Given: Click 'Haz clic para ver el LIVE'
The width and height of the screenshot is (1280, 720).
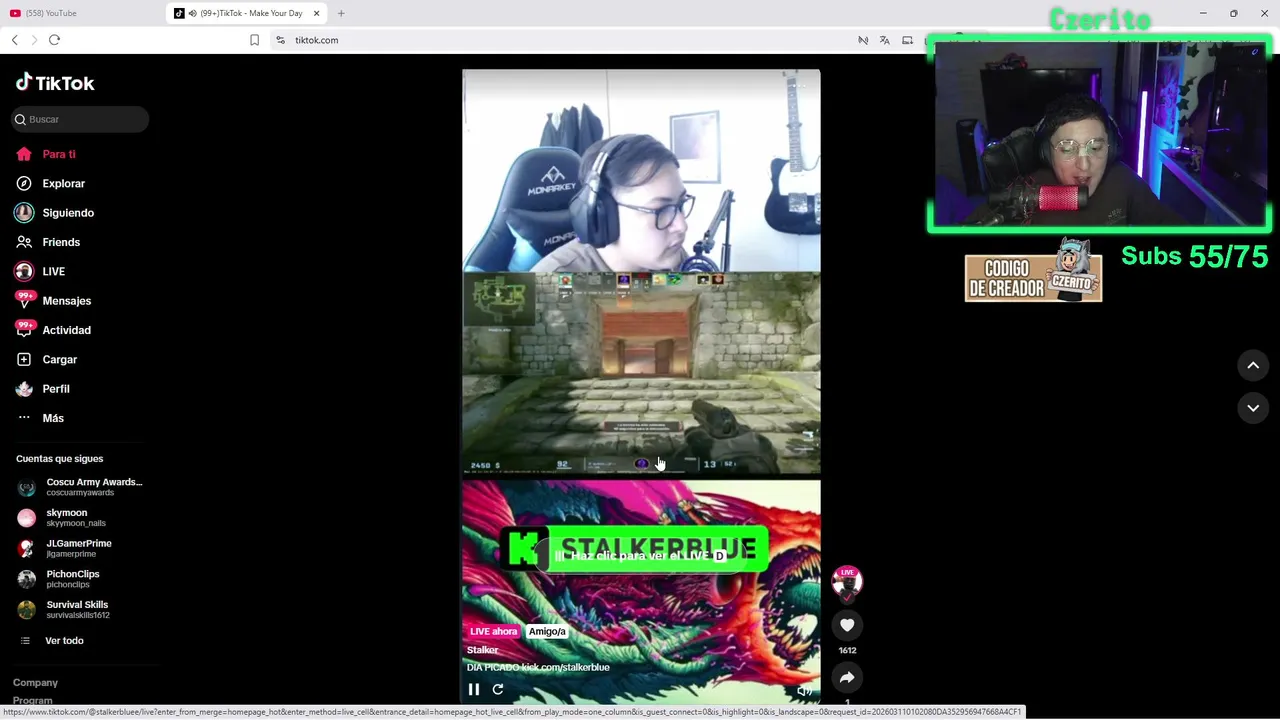Looking at the screenshot, I should click(640, 555).
